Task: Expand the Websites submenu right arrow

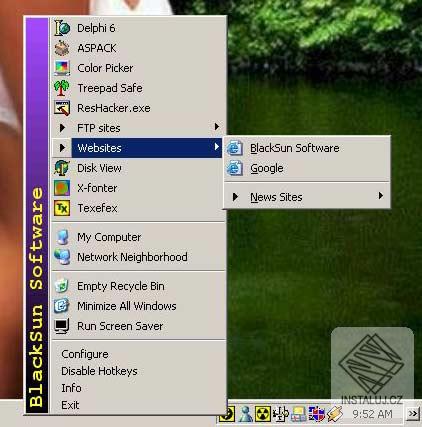Action: click(x=217, y=147)
